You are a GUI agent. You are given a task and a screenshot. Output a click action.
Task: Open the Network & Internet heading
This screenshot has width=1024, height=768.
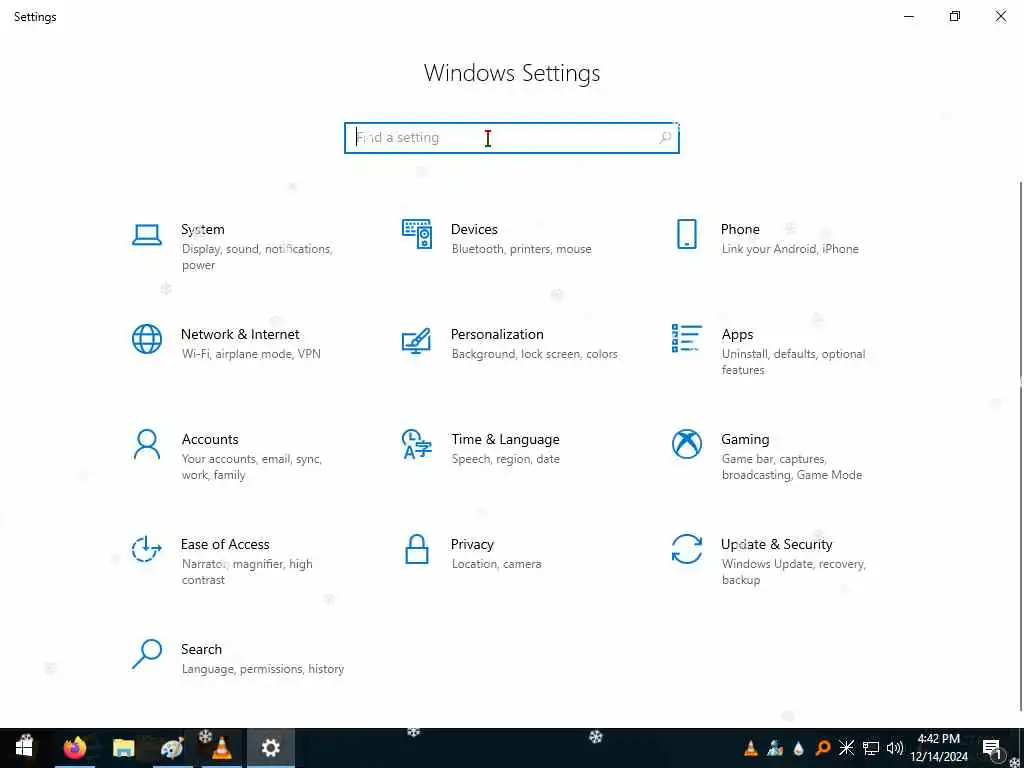tap(240, 334)
